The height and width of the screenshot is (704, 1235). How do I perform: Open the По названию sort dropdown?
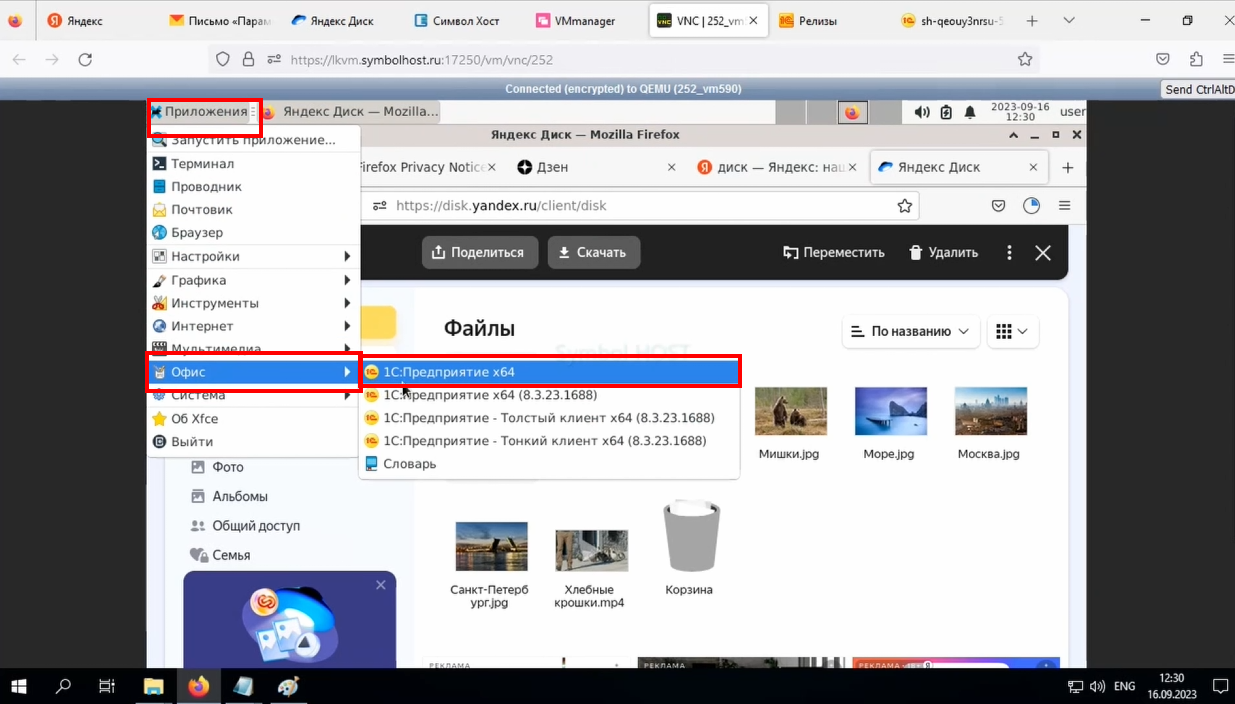(x=911, y=331)
